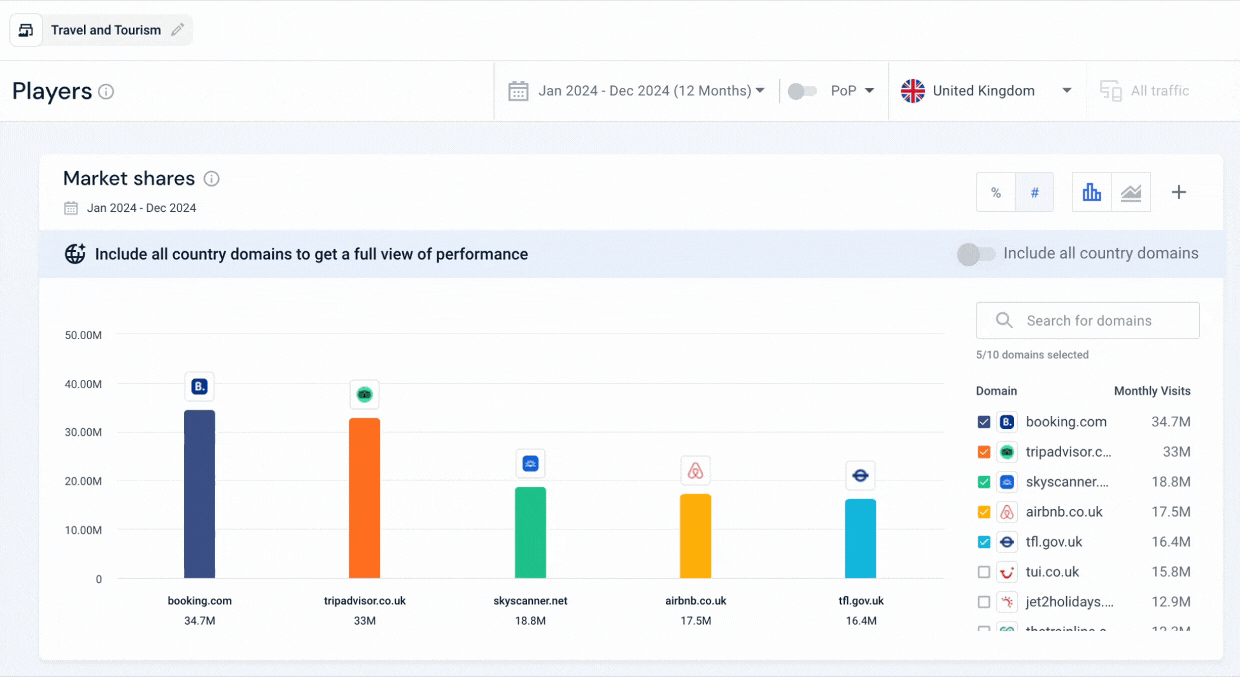The width and height of the screenshot is (1240, 677).
Task: Click the airbnb favicon in the domain list
Action: click(x=1007, y=511)
